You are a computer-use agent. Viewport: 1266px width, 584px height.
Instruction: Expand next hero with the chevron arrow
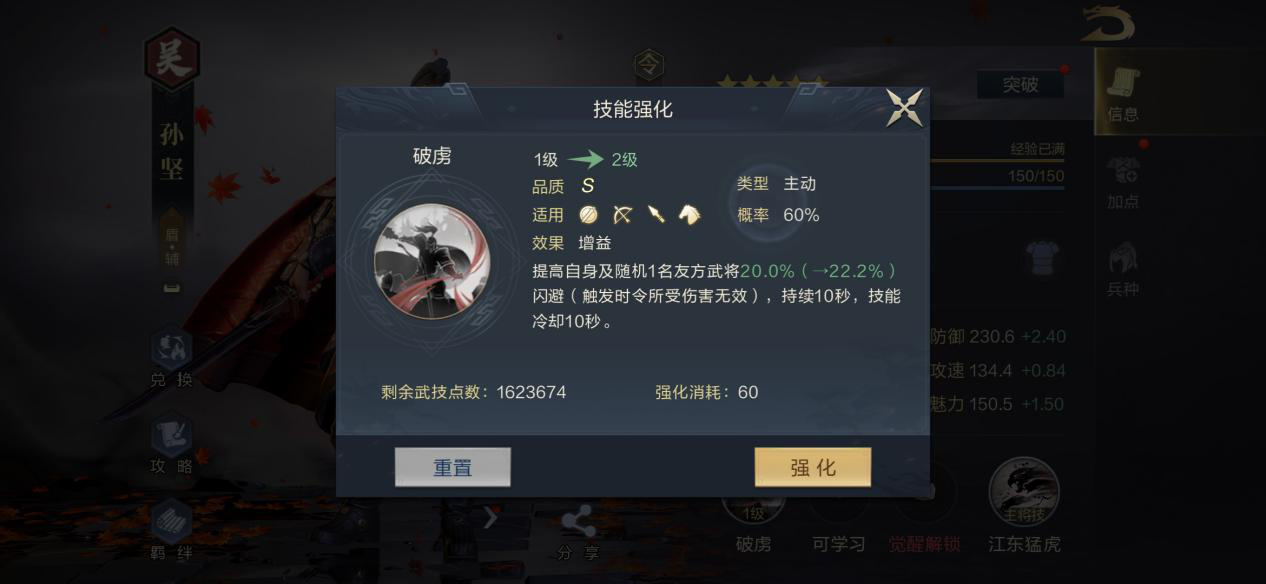pyautogui.click(x=490, y=518)
